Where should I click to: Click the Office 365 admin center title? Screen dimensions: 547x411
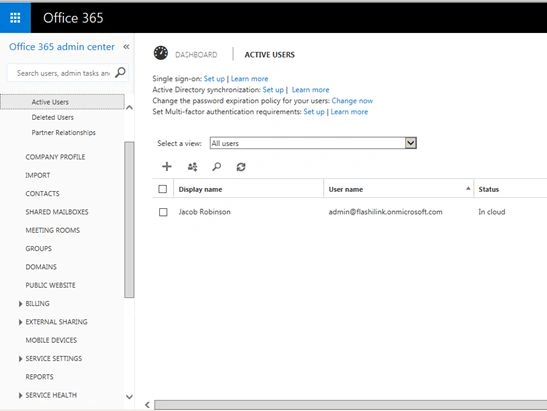click(x=62, y=47)
